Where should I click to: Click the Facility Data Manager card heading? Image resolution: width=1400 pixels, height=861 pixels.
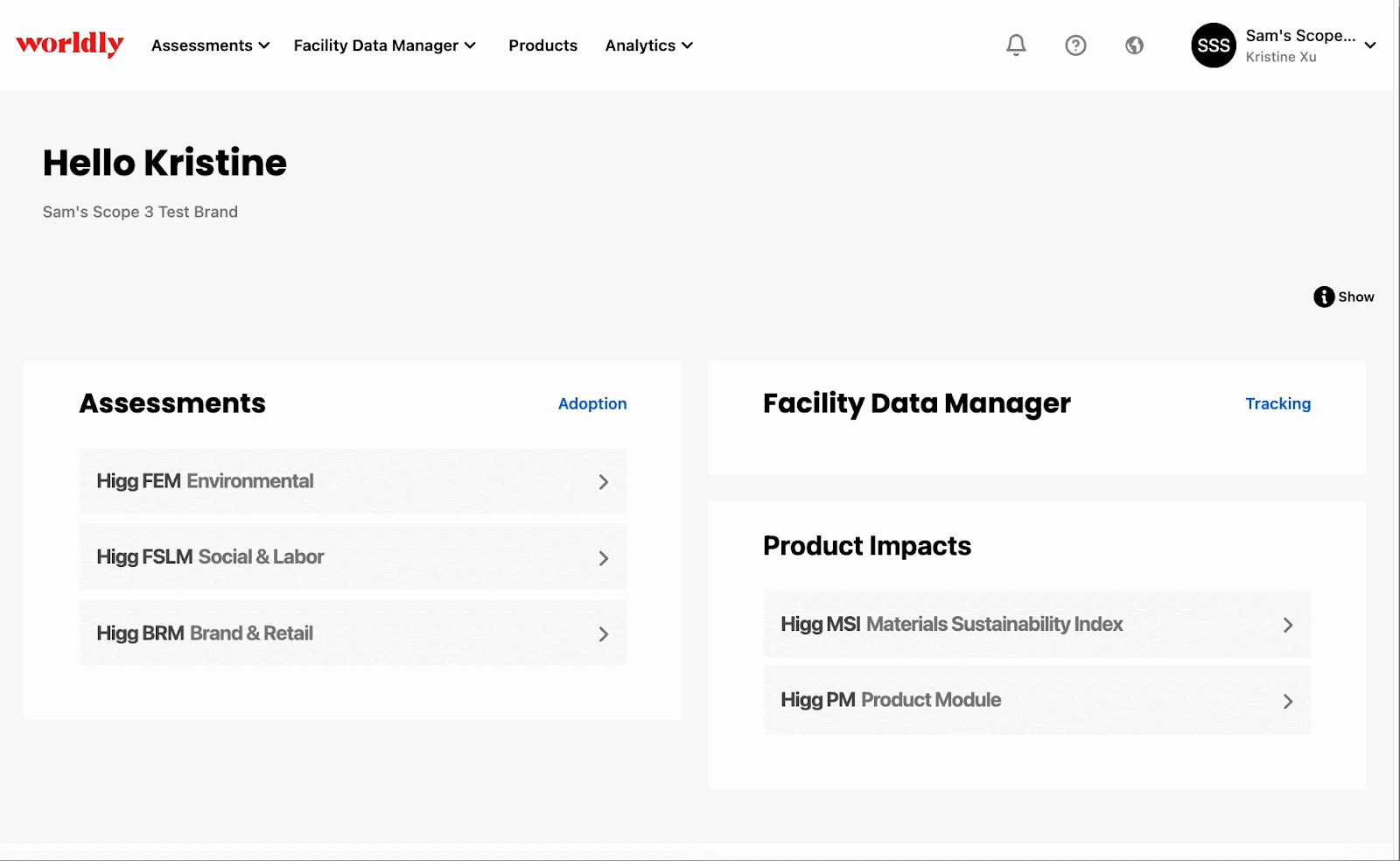pos(916,403)
